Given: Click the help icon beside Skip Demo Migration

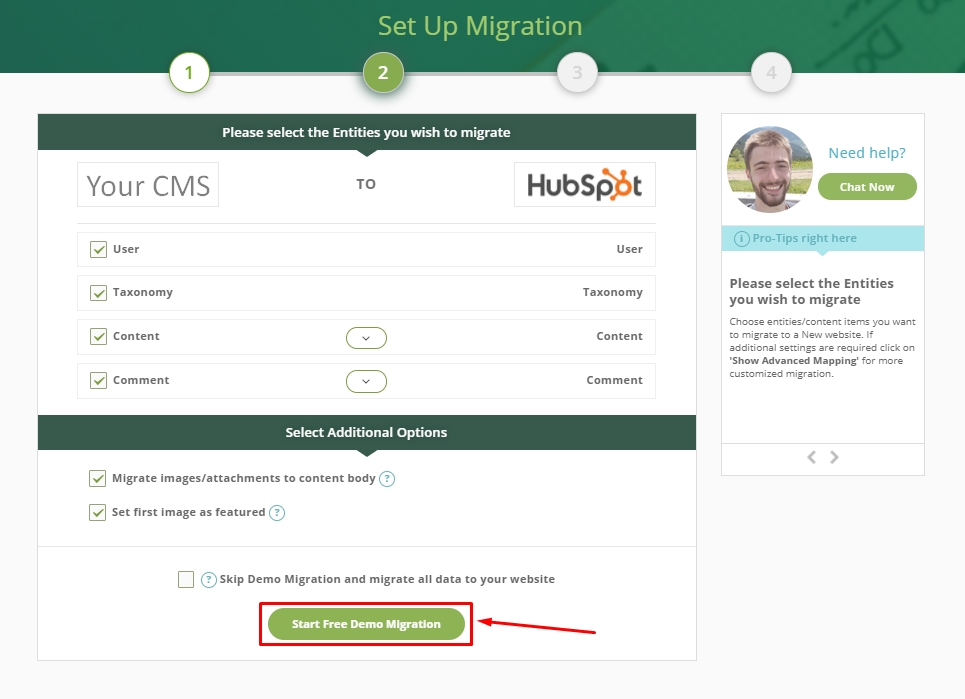Looking at the screenshot, I should tap(209, 580).
